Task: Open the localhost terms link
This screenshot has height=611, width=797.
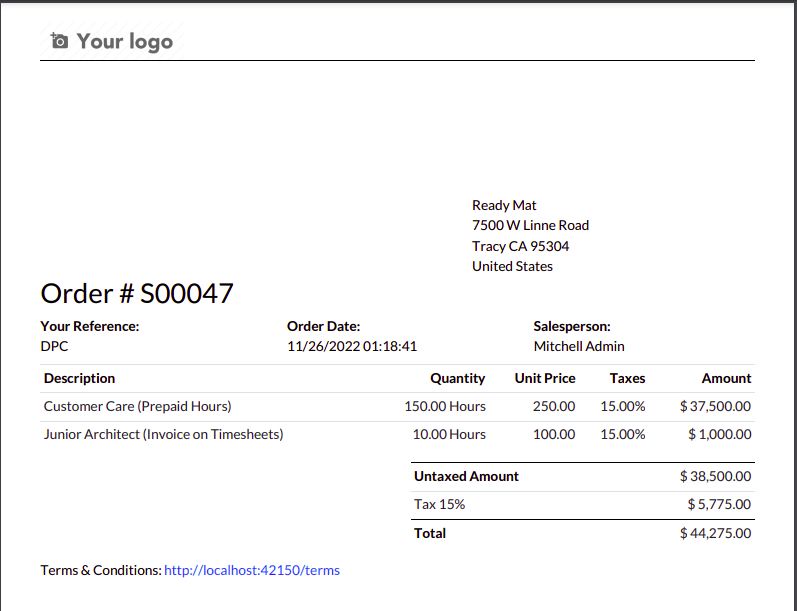Action: coord(252,570)
